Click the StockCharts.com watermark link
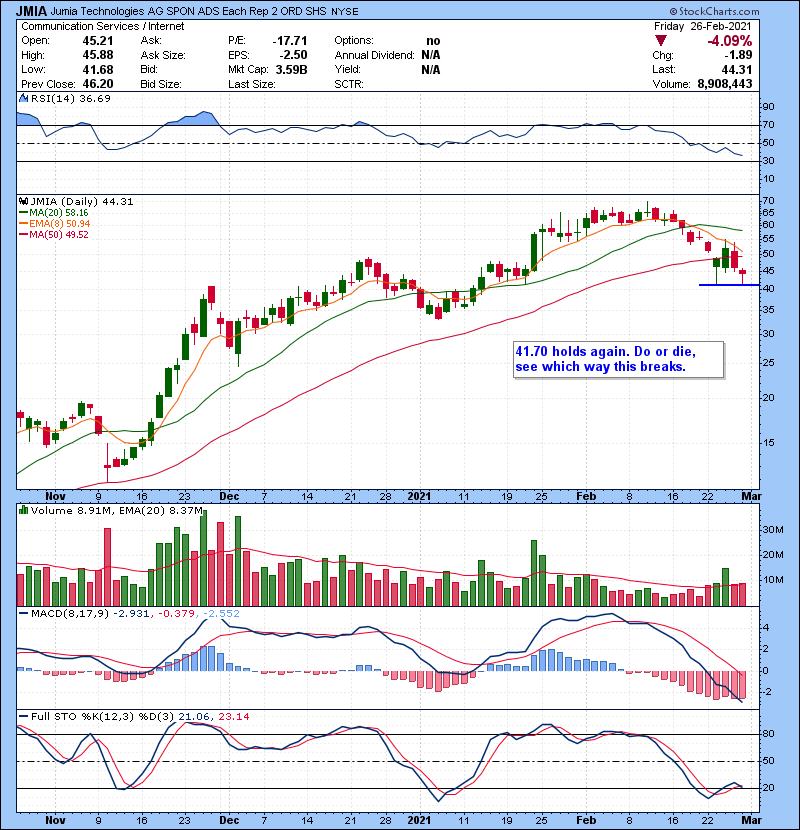Screen dimensions: 800x830 tap(714, 11)
